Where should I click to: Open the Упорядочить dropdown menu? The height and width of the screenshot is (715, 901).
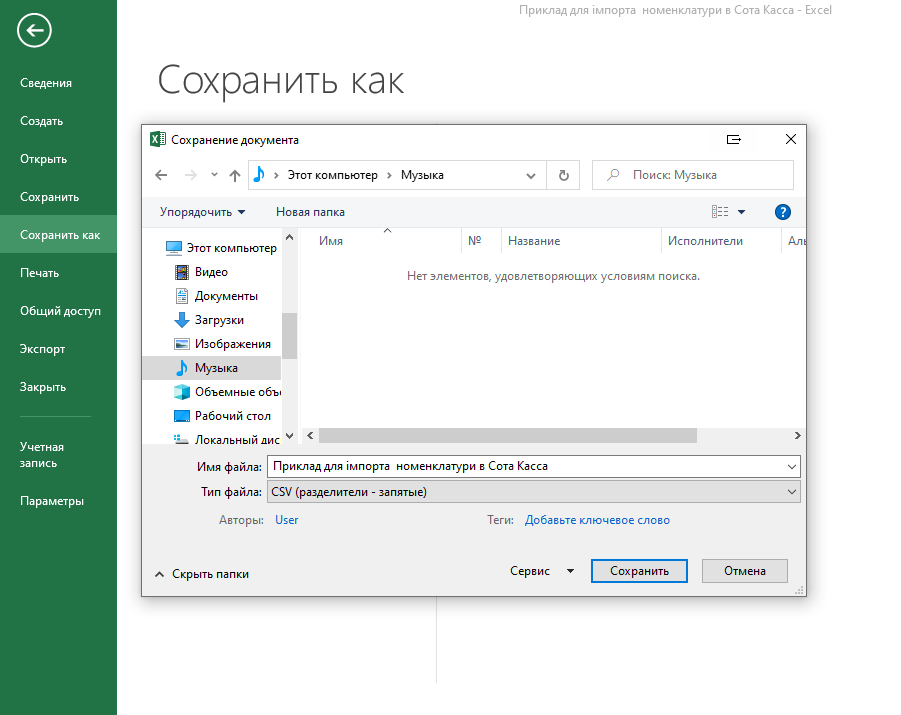coord(202,212)
